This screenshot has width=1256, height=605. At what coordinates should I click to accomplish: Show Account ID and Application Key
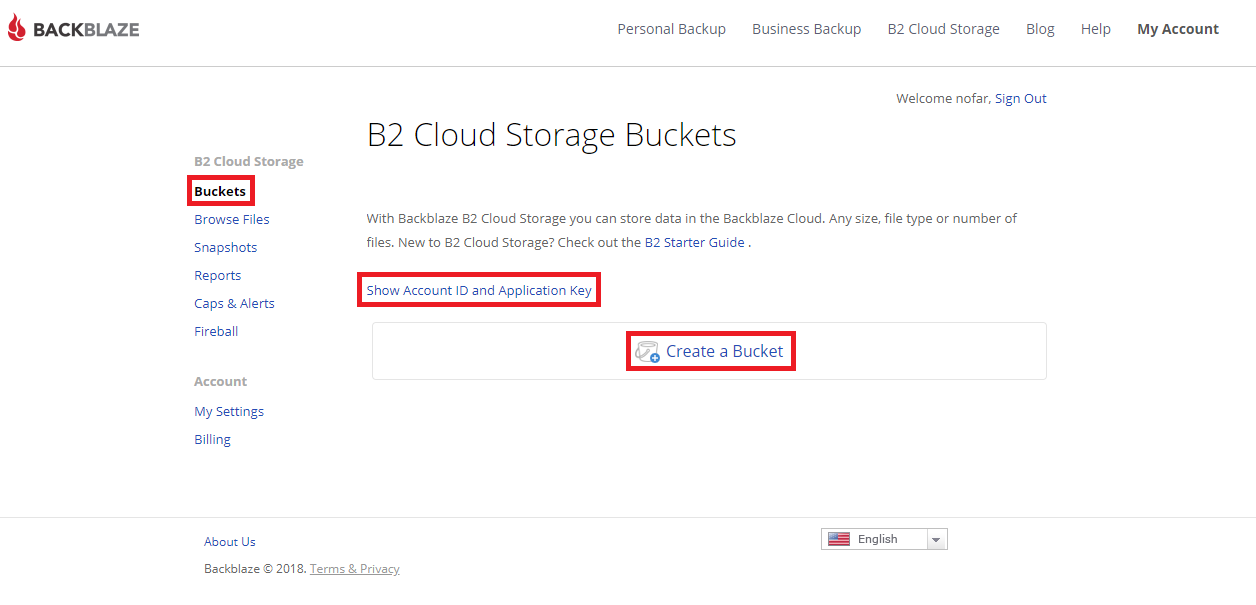(x=479, y=290)
